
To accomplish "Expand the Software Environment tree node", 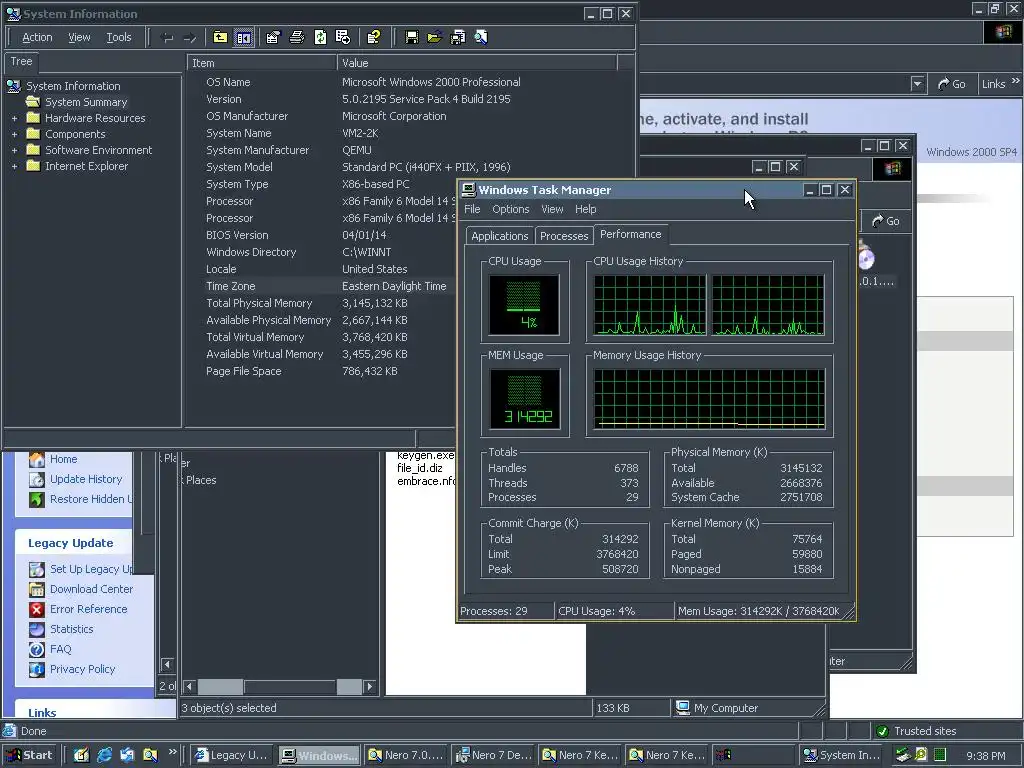I will (14, 150).
